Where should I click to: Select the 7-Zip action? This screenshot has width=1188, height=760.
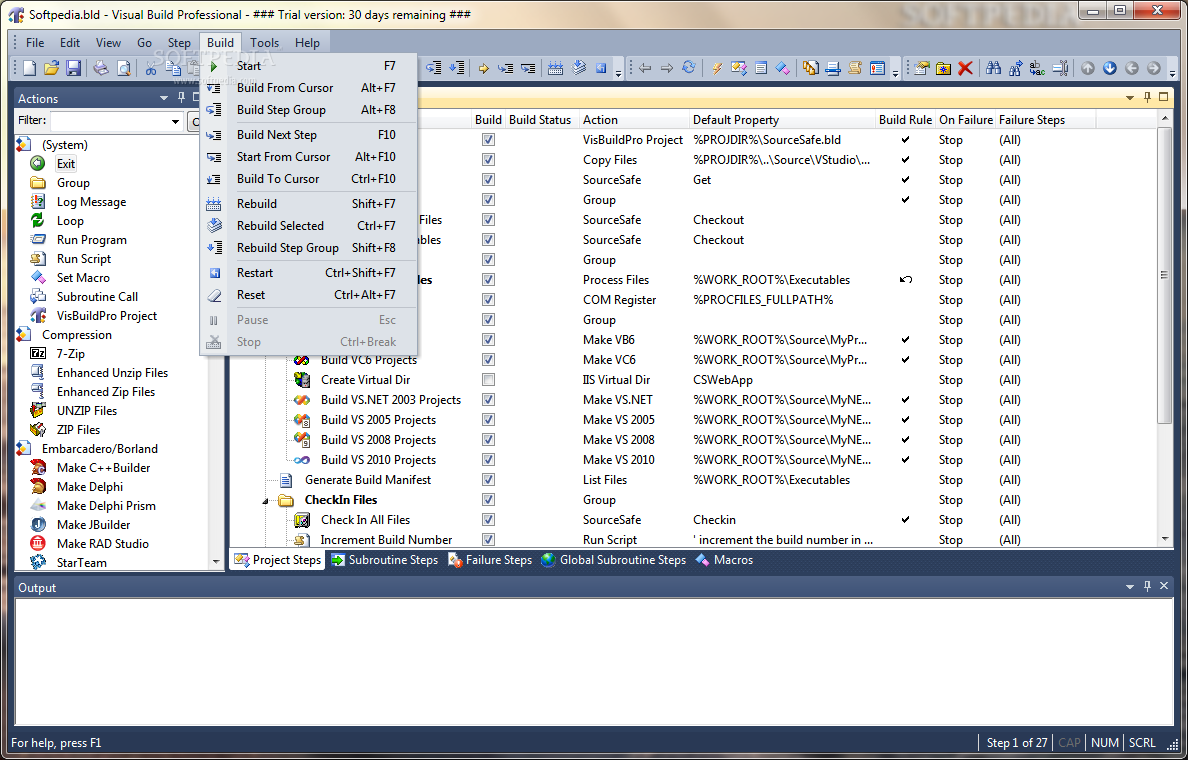[70, 354]
